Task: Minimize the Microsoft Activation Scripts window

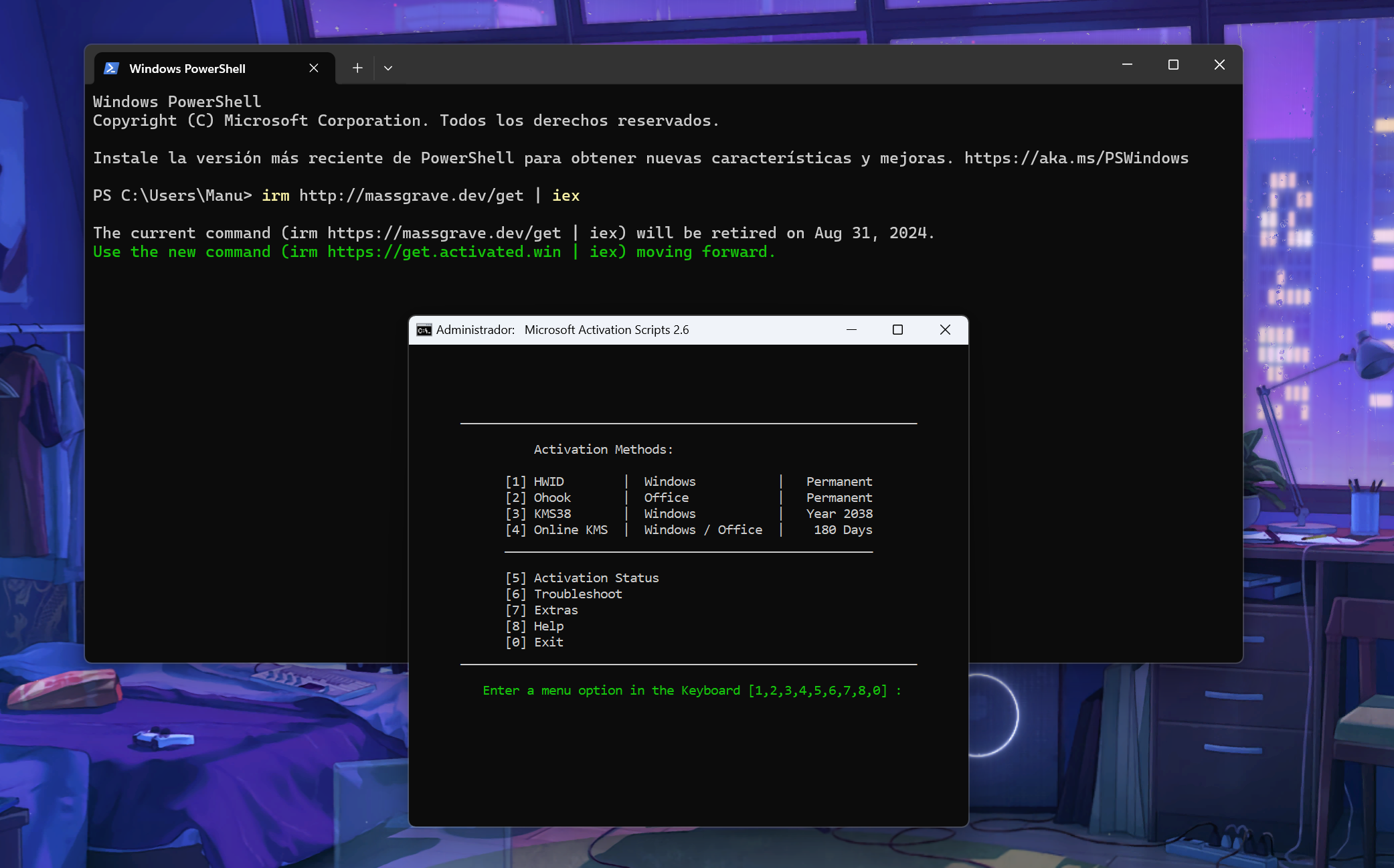Action: 851,330
